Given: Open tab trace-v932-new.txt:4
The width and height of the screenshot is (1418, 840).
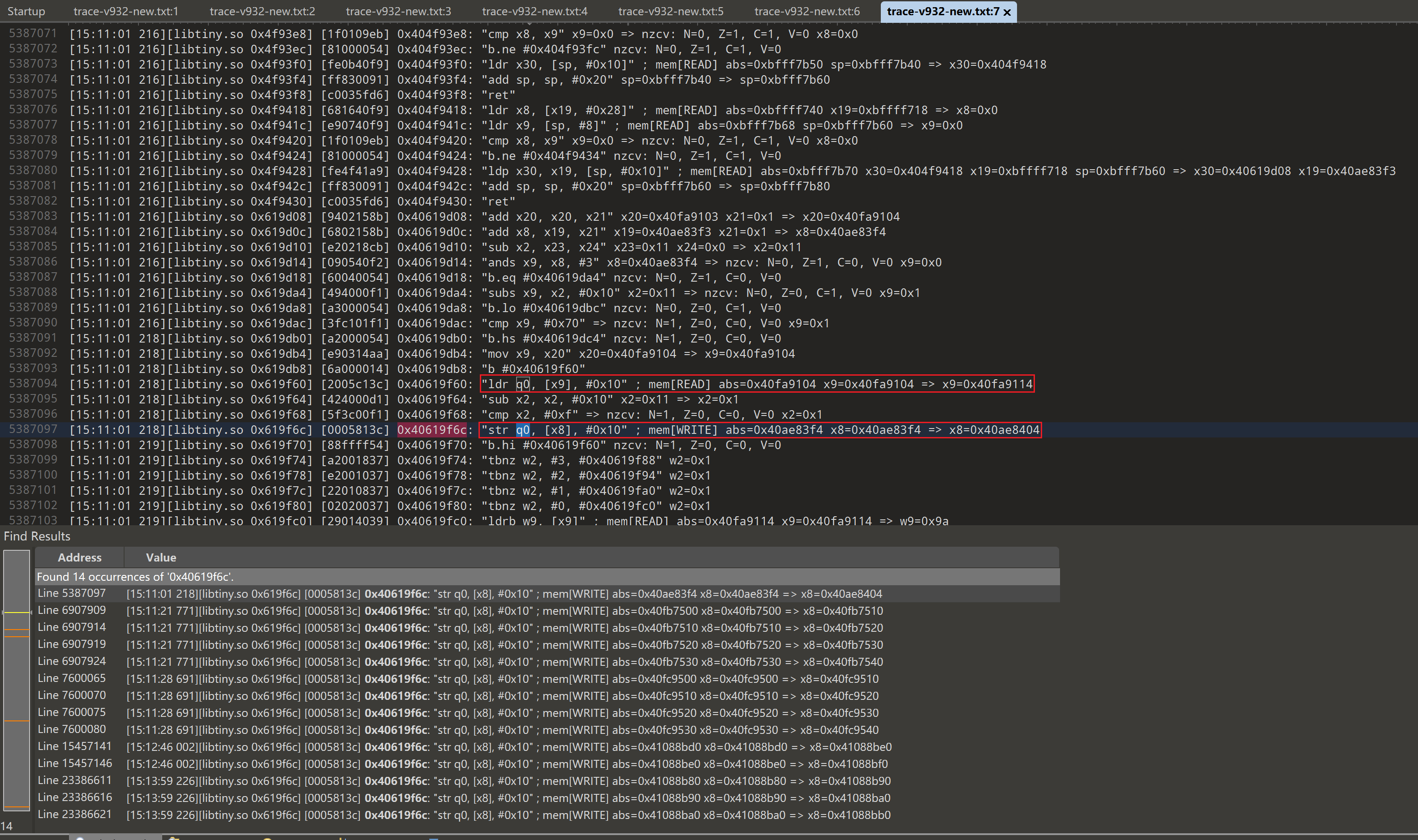Looking at the screenshot, I should coord(534,11).
